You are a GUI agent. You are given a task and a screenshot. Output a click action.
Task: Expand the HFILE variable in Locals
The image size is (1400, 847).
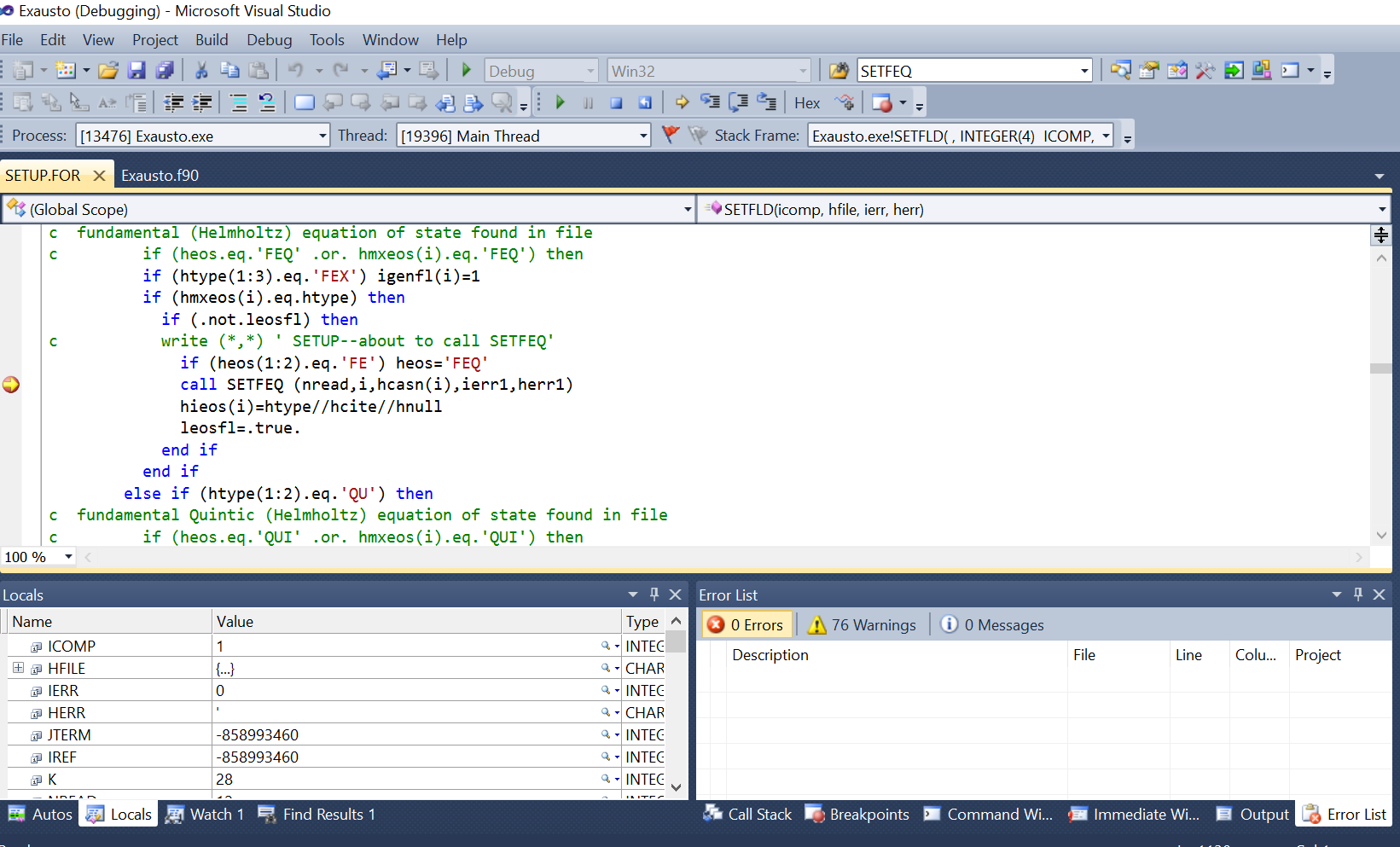click(x=19, y=668)
